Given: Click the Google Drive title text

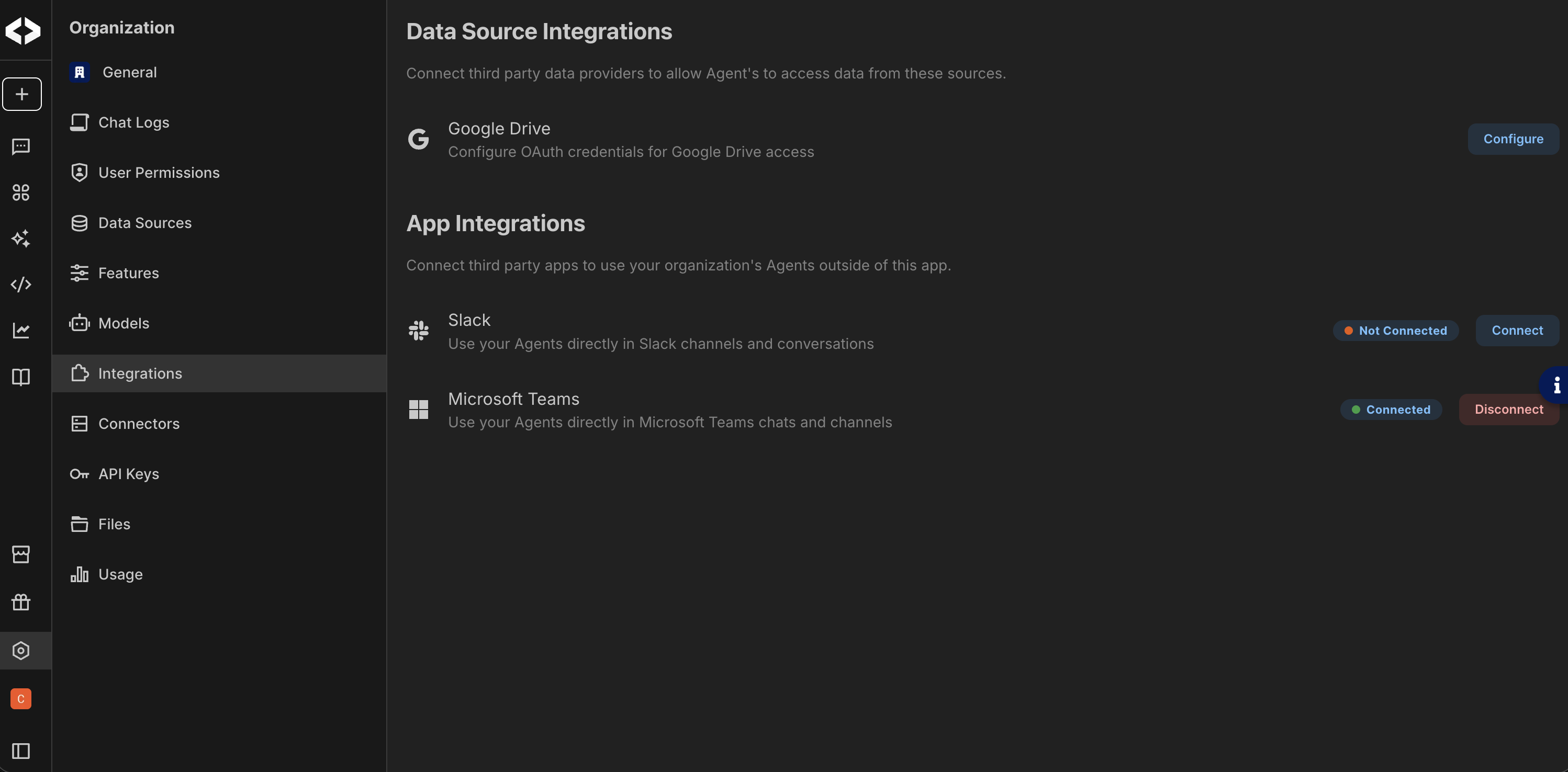Looking at the screenshot, I should click(x=499, y=128).
